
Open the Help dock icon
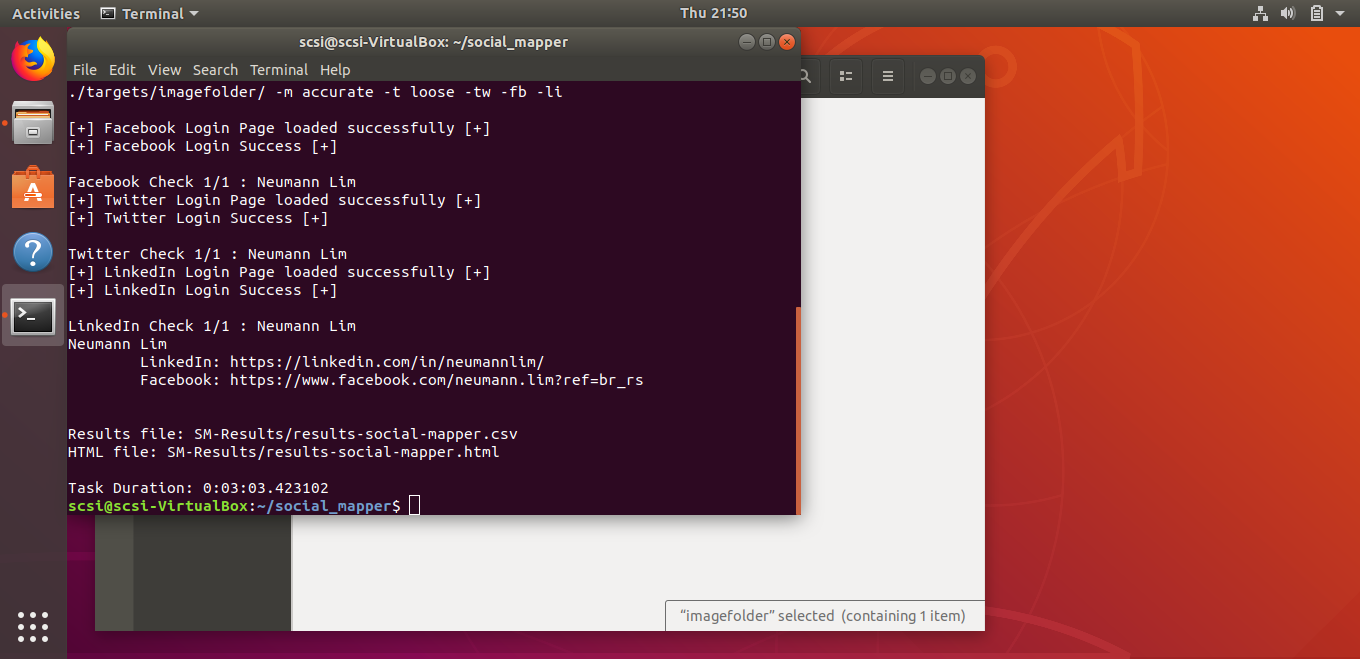tap(33, 252)
